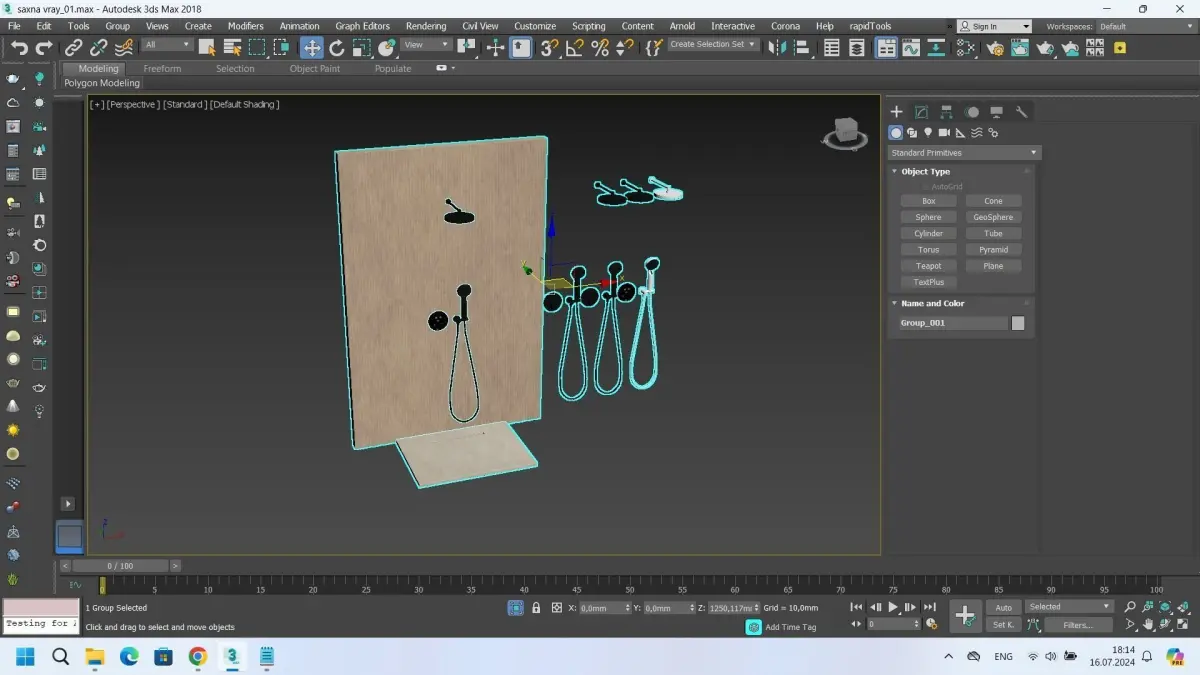Open the Selected key filter dropdown
This screenshot has height=675, width=1200.
(1069, 607)
